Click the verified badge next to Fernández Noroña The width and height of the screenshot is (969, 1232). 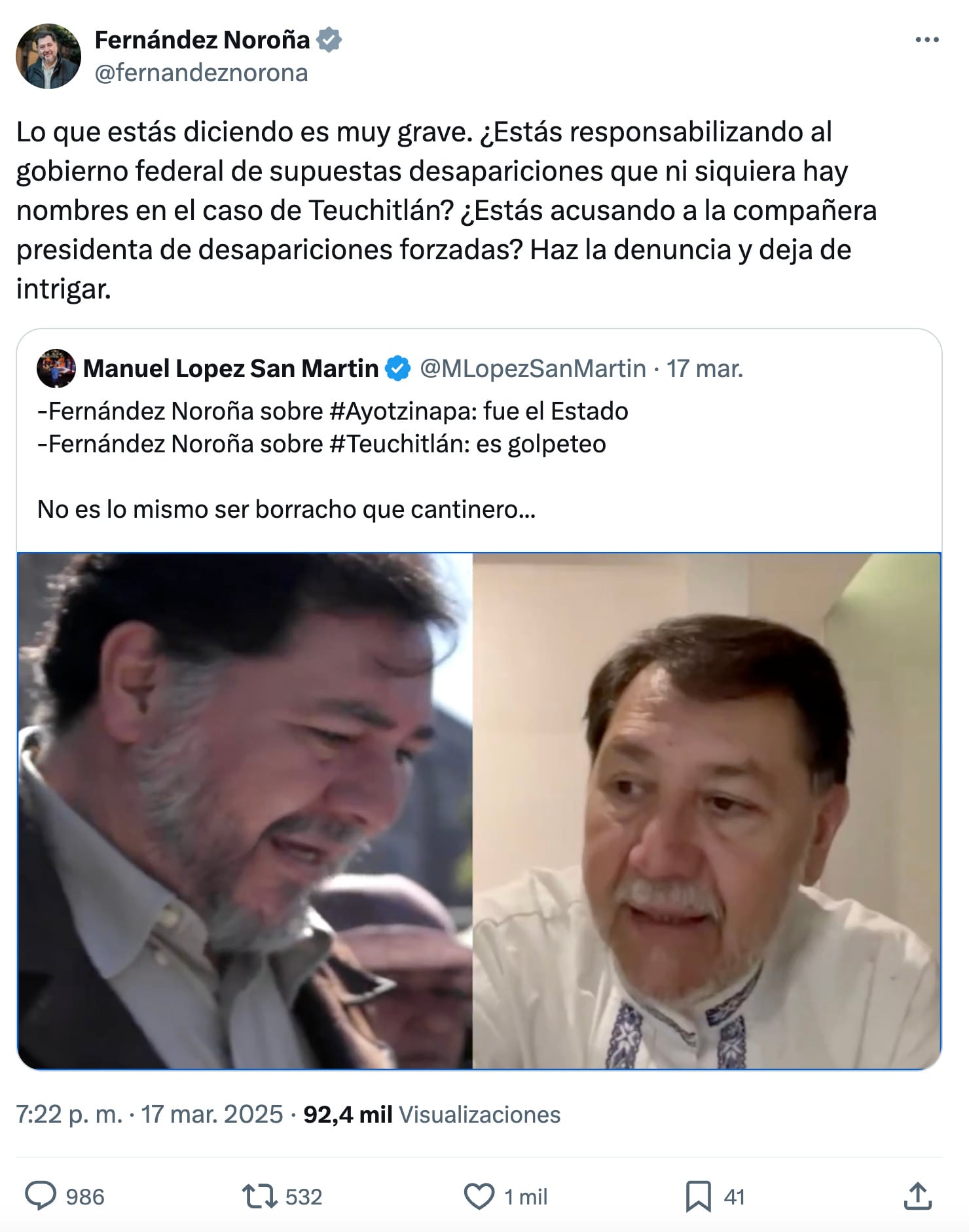pyautogui.click(x=329, y=40)
